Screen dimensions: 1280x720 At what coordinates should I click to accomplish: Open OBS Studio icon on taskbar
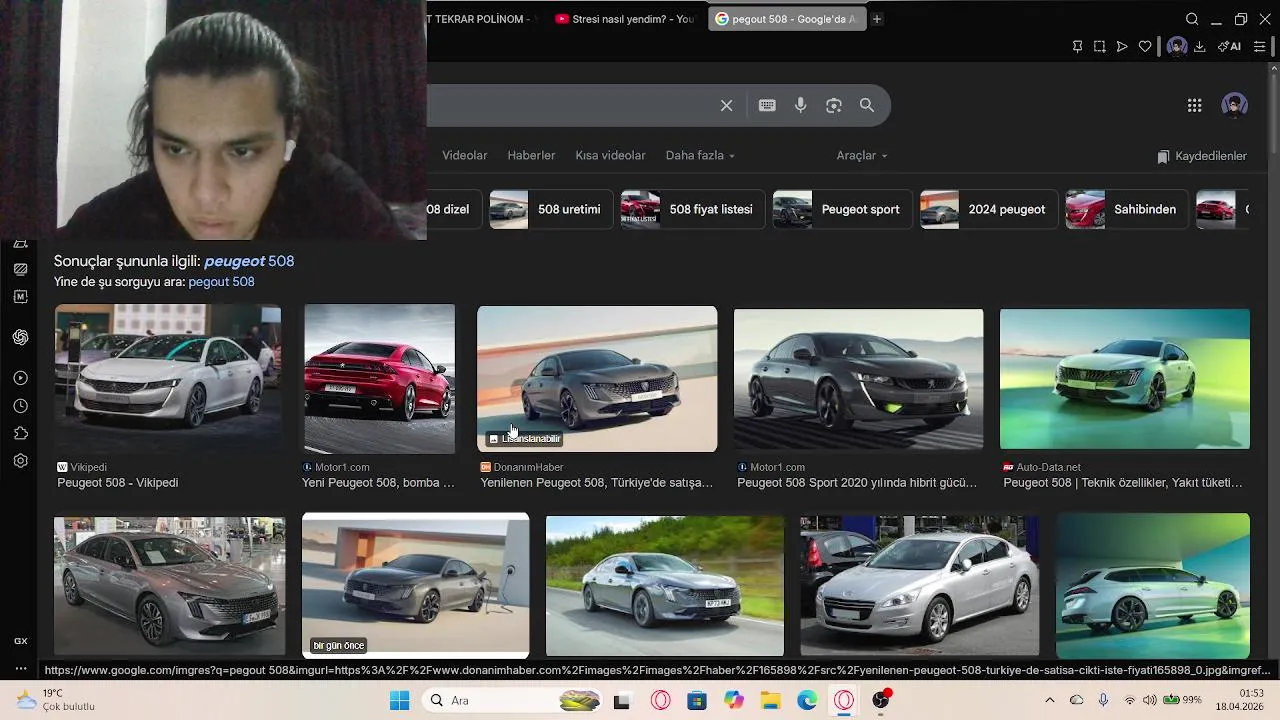881,700
